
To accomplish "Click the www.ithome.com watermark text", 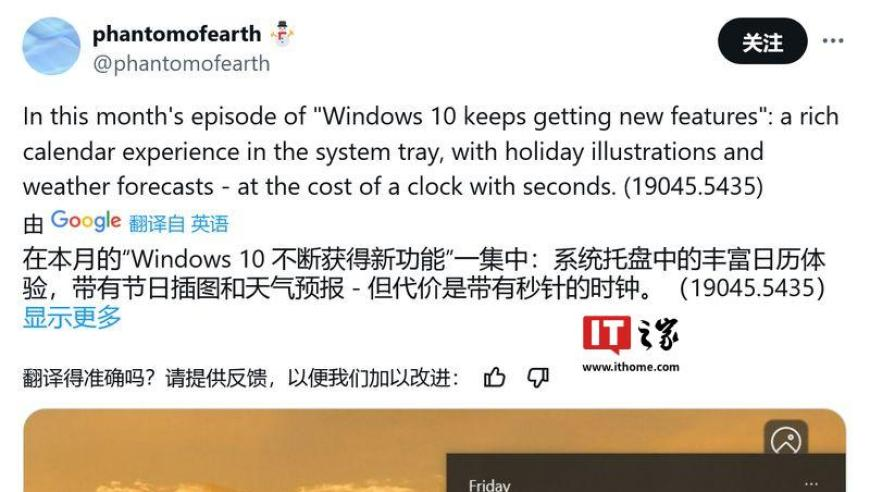I will coord(631,367).
